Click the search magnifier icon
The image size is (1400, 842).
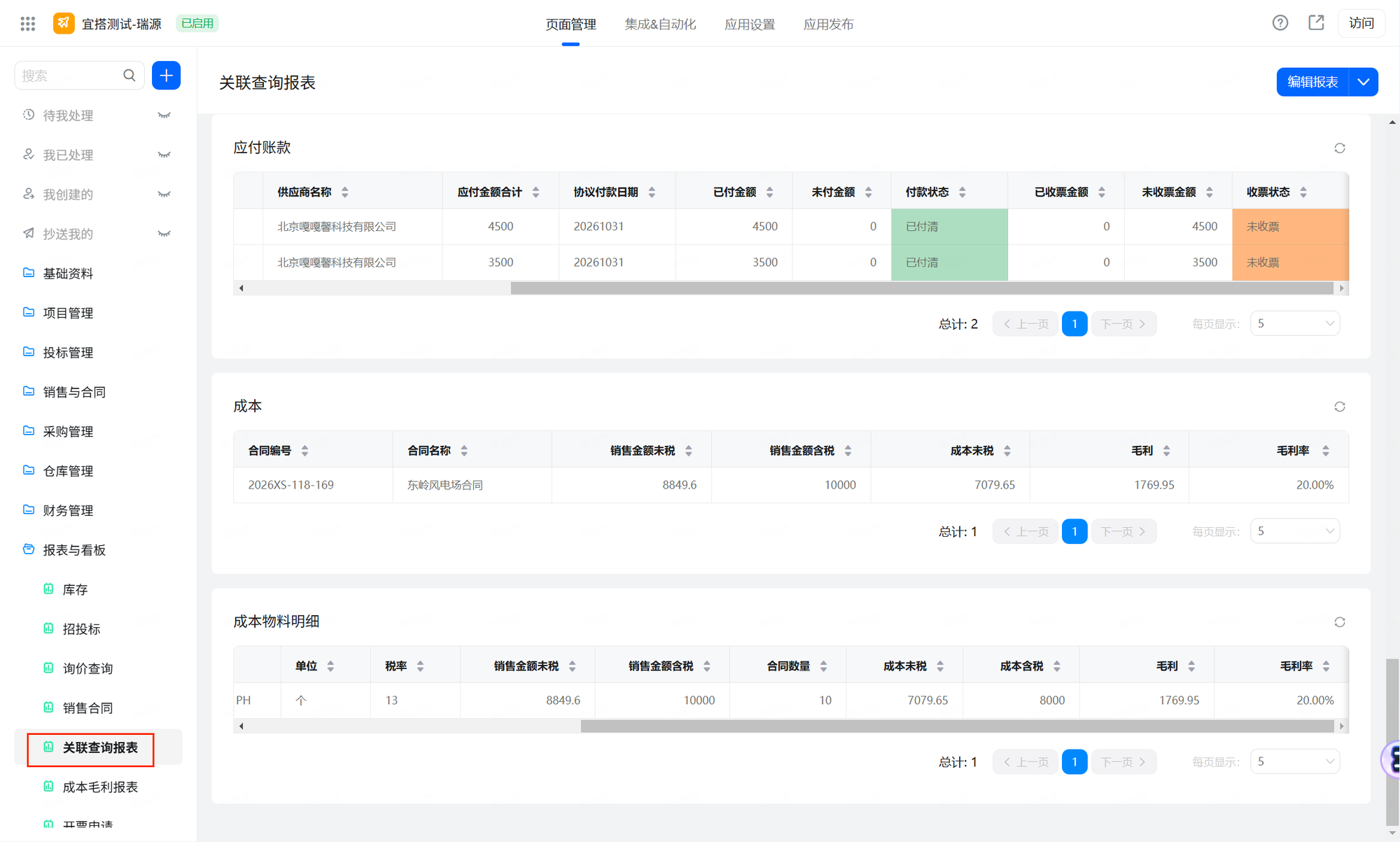tap(129, 76)
